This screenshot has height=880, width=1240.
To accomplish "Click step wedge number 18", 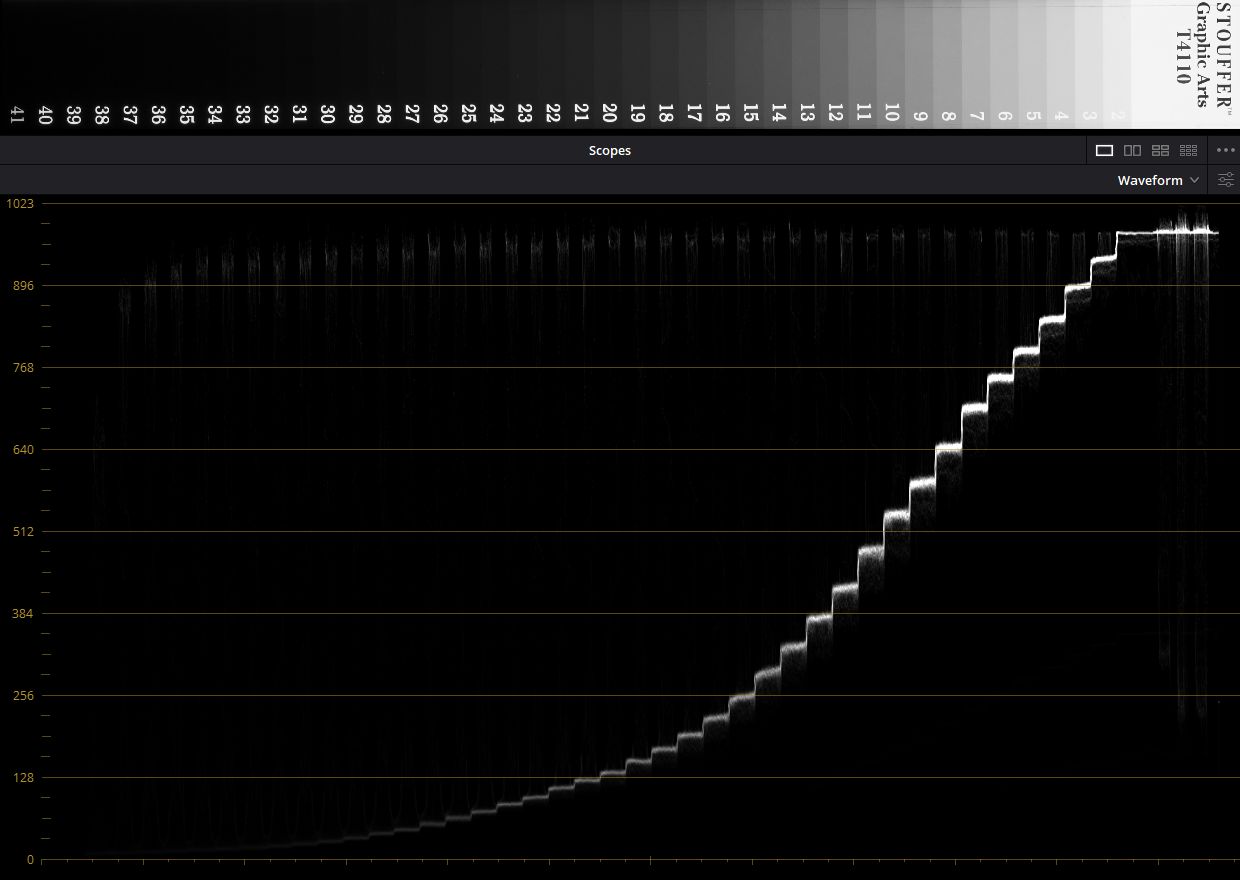I will 666,114.
